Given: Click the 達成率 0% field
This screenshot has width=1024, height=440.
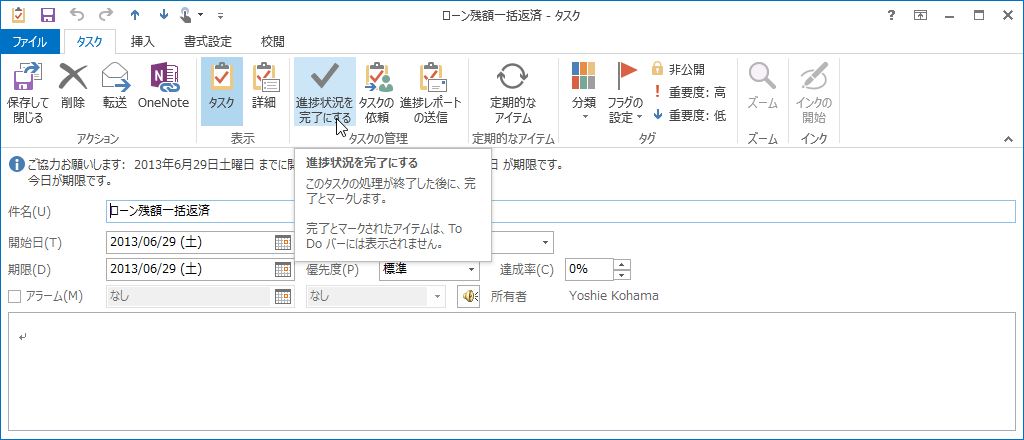Looking at the screenshot, I should point(589,269).
